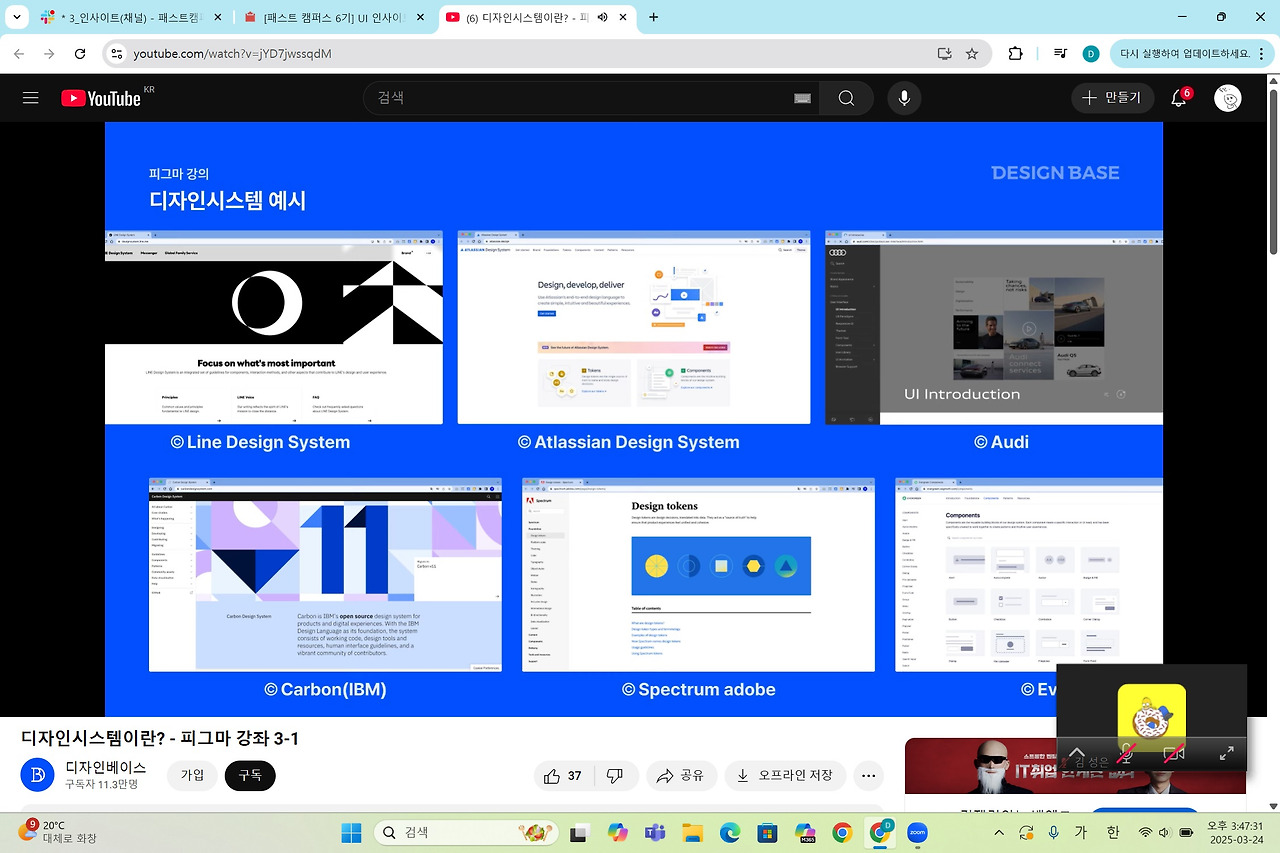Toggle the 한 Korean/English IME indicator

(1113, 832)
